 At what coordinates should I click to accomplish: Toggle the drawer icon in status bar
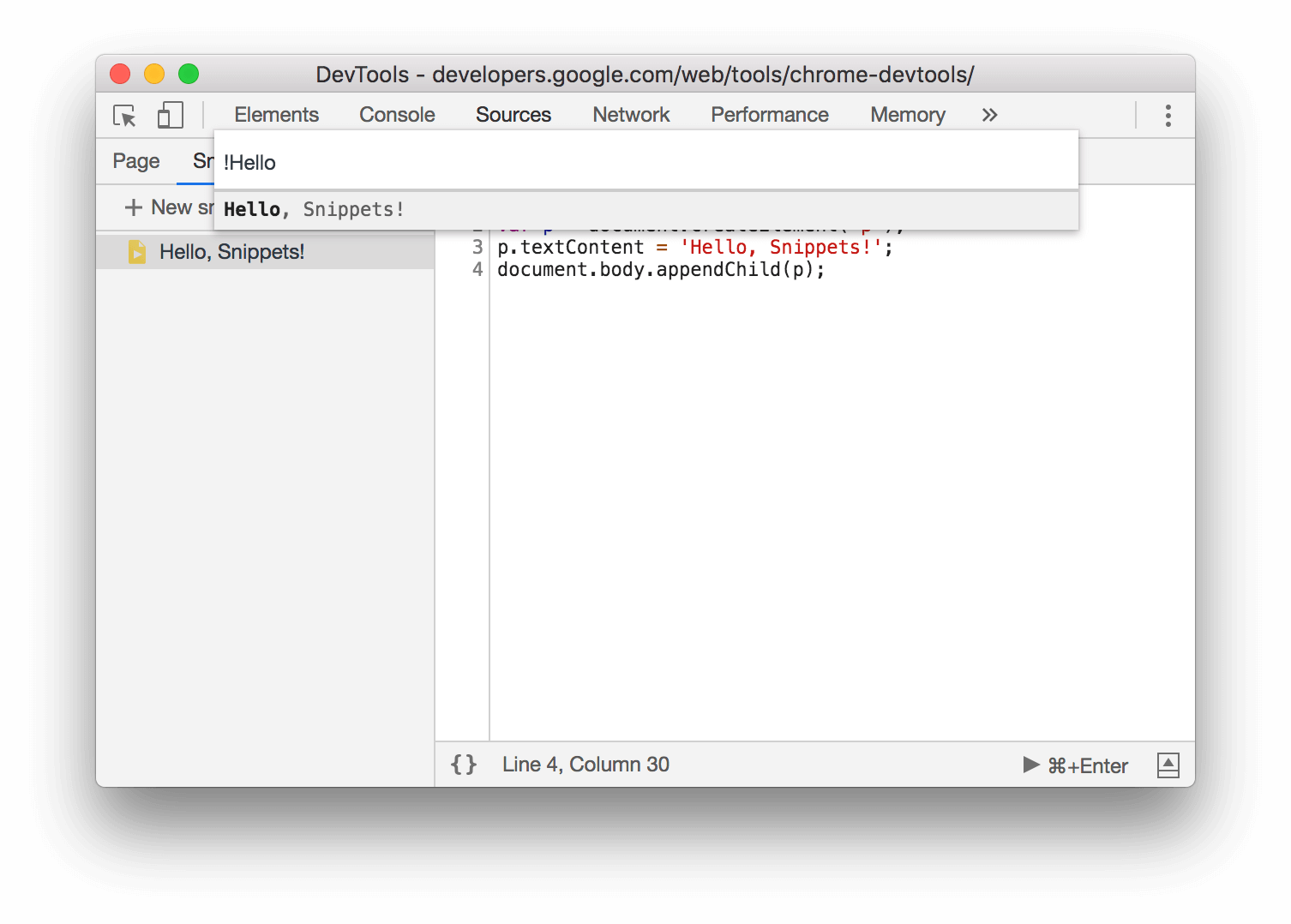point(1168,765)
